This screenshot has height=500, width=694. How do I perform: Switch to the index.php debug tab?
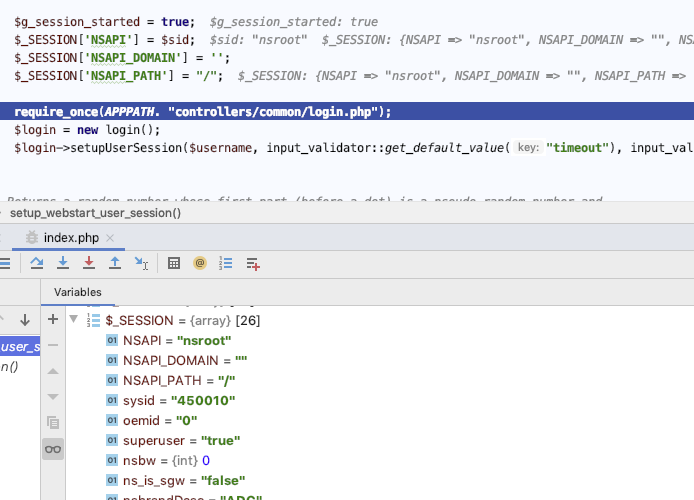tap(70, 238)
